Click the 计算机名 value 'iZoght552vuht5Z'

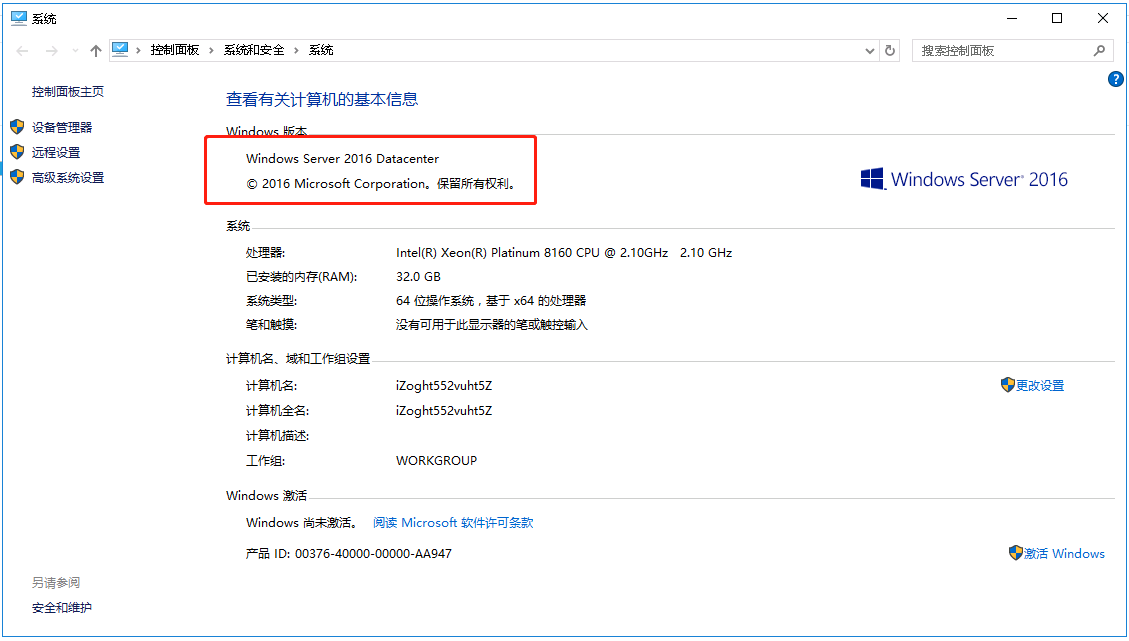pos(444,386)
